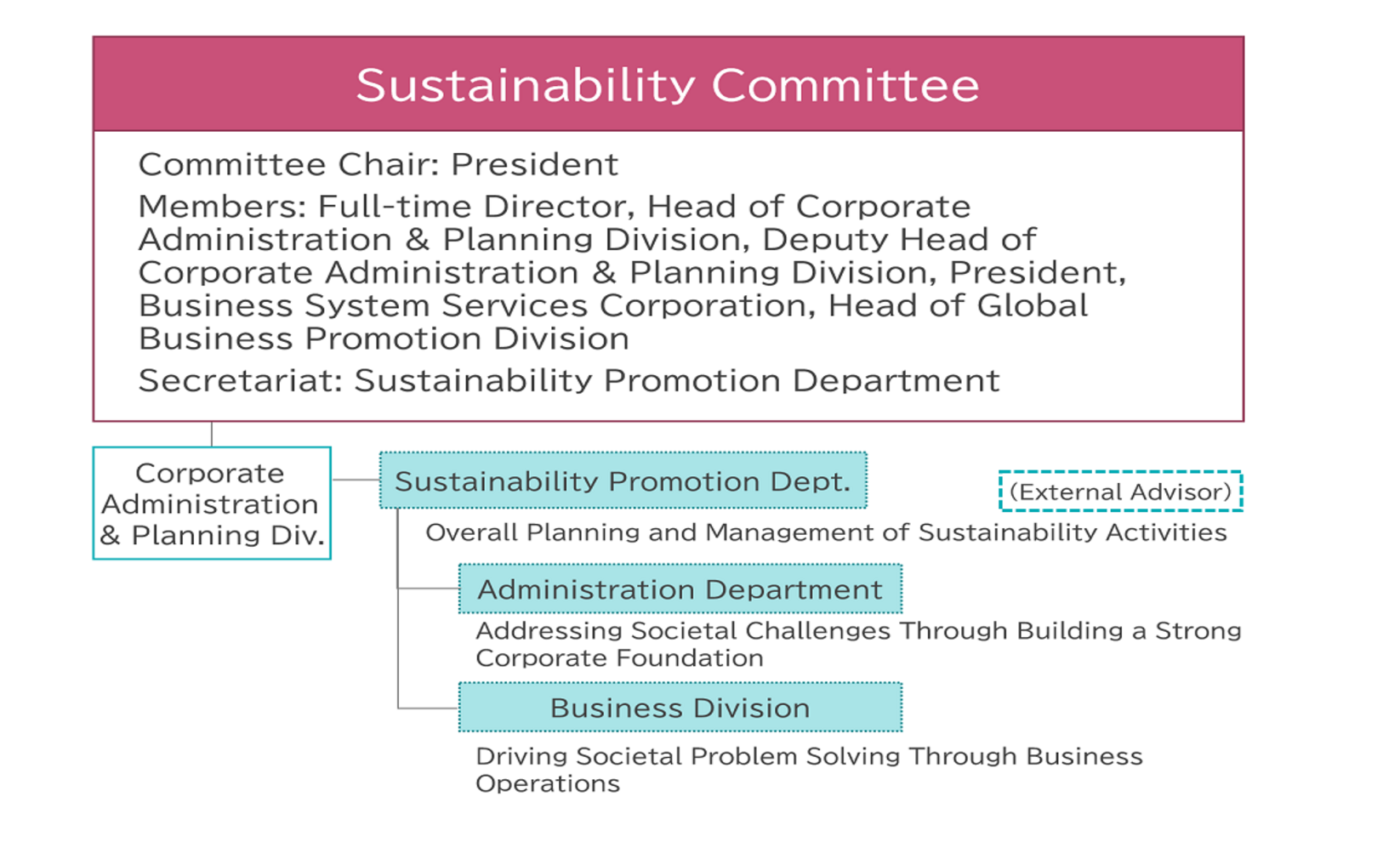This screenshot has width=1400, height=842.
Task: Click the Driving Societal Problem Solving text
Action: (809, 770)
